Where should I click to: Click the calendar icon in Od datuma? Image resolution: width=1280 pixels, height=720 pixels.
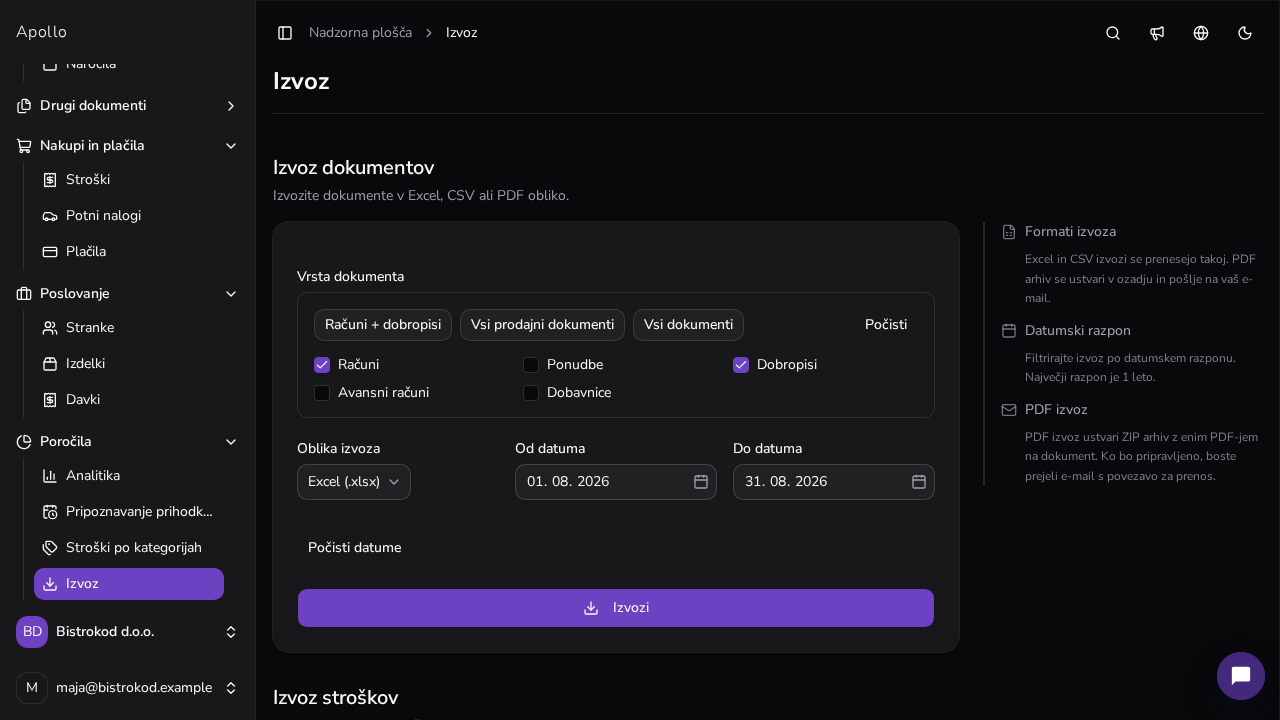point(701,482)
